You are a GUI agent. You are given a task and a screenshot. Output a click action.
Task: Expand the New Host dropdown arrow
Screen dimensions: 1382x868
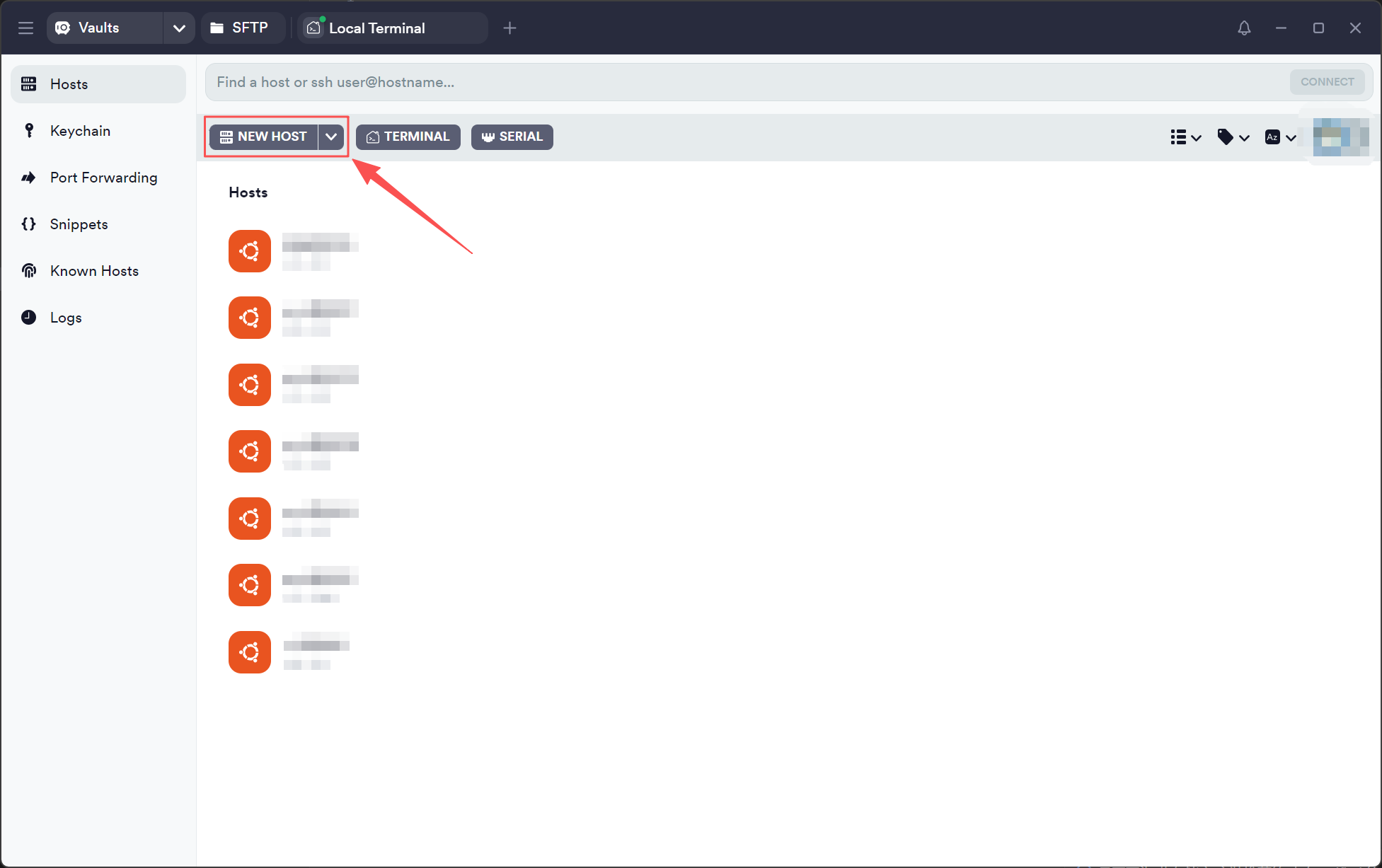[331, 137]
